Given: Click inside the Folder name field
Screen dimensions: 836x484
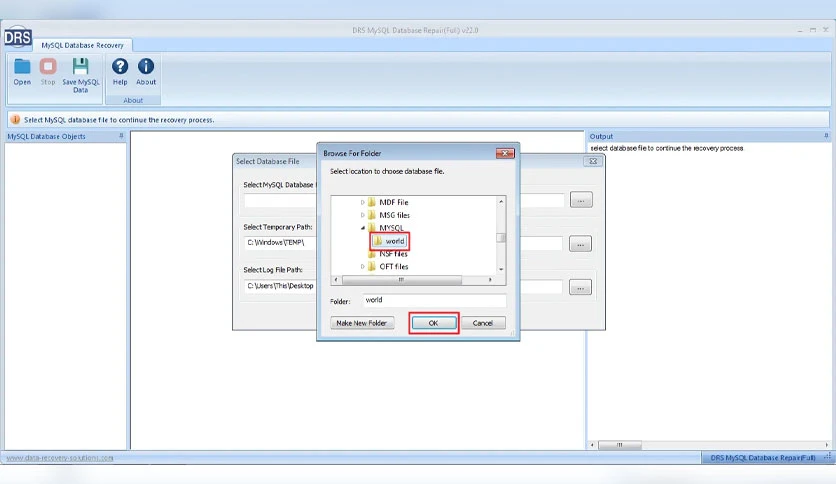Looking at the screenshot, I should click(x=434, y=300).
